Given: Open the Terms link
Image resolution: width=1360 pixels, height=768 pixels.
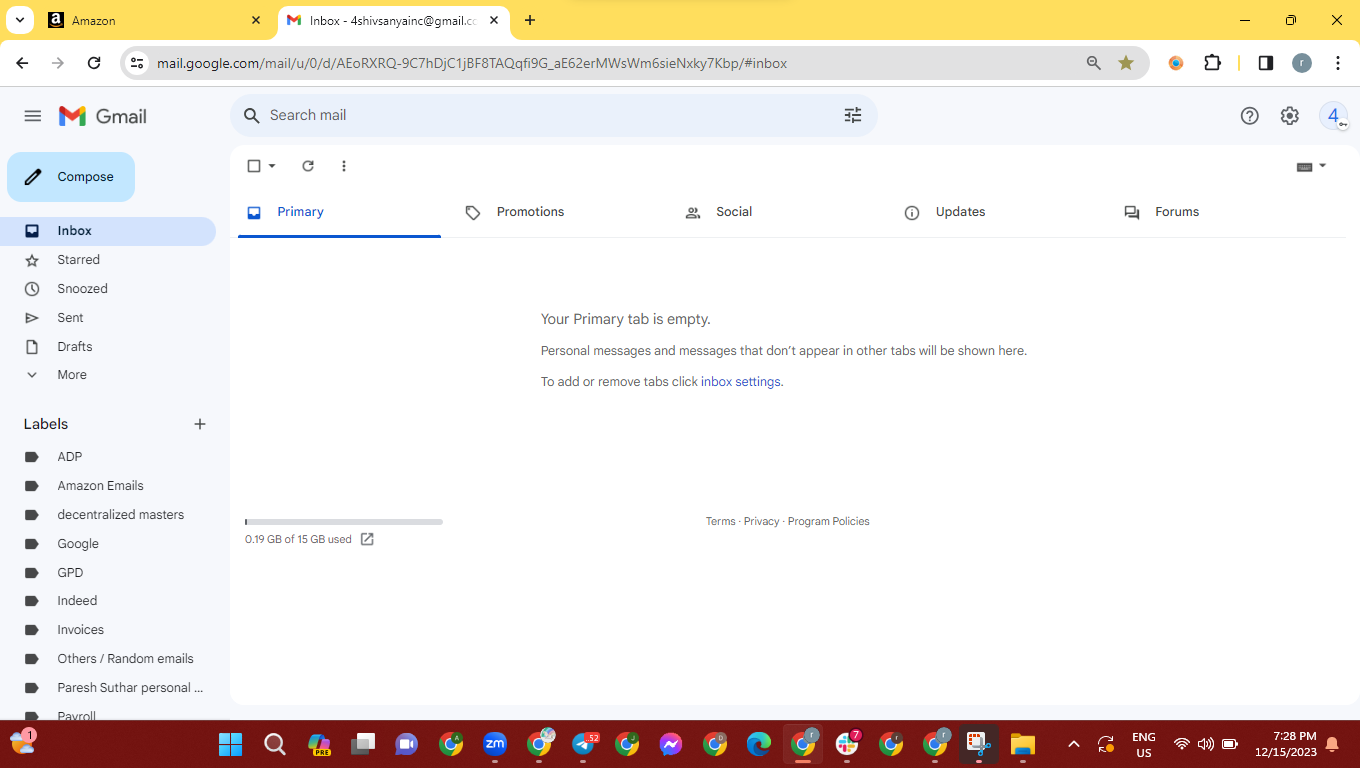Looking at the screenshot, I should [720, 522].
